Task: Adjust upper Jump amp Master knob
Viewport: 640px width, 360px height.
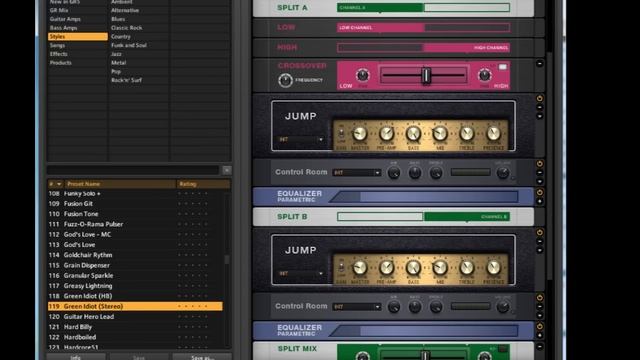Action: (360, 133)
